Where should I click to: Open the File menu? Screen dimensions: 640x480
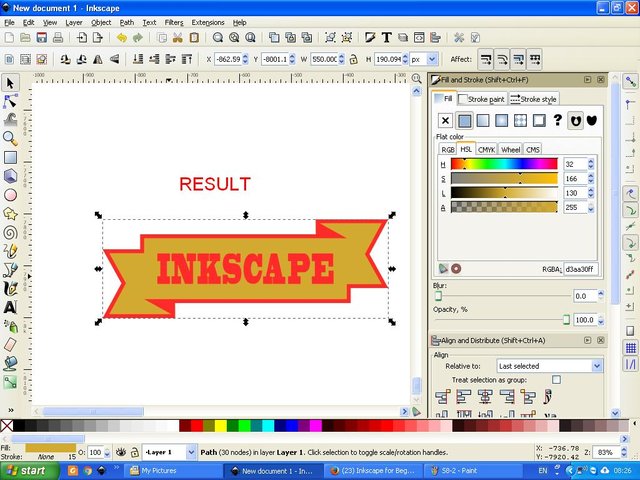click(9, 22)
